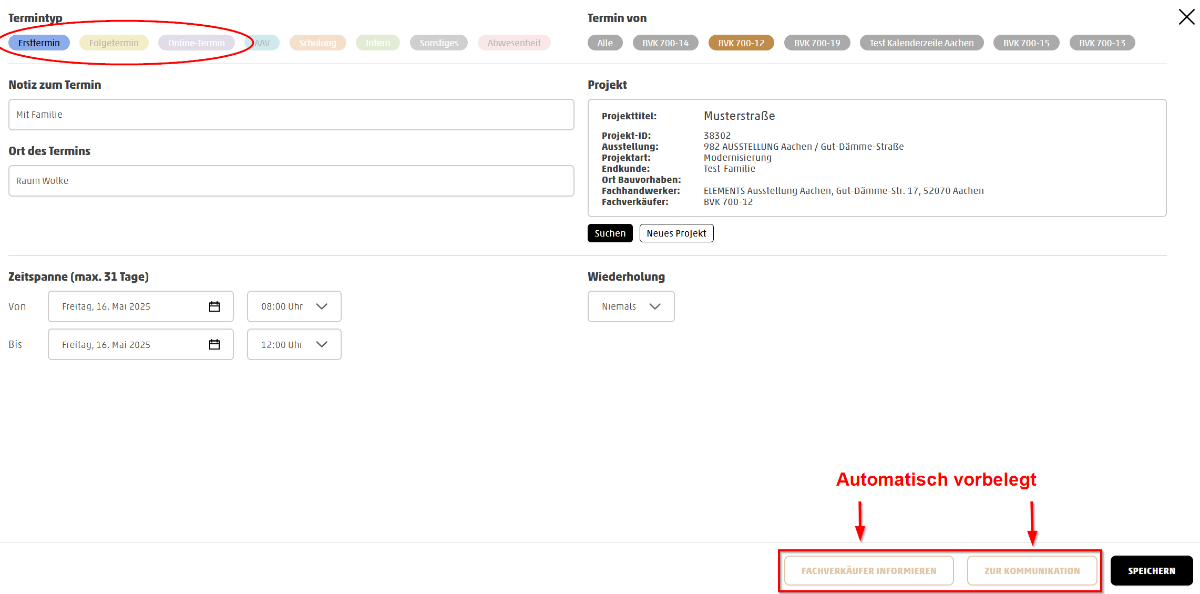Click the Endkunde value Test Familie
The height and width of the screenshot is (594, 1200).
(x=730, y=169)
